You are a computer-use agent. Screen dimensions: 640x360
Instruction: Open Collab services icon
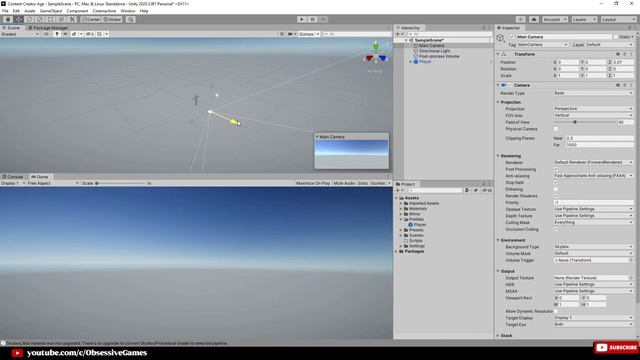click(520, 19)
